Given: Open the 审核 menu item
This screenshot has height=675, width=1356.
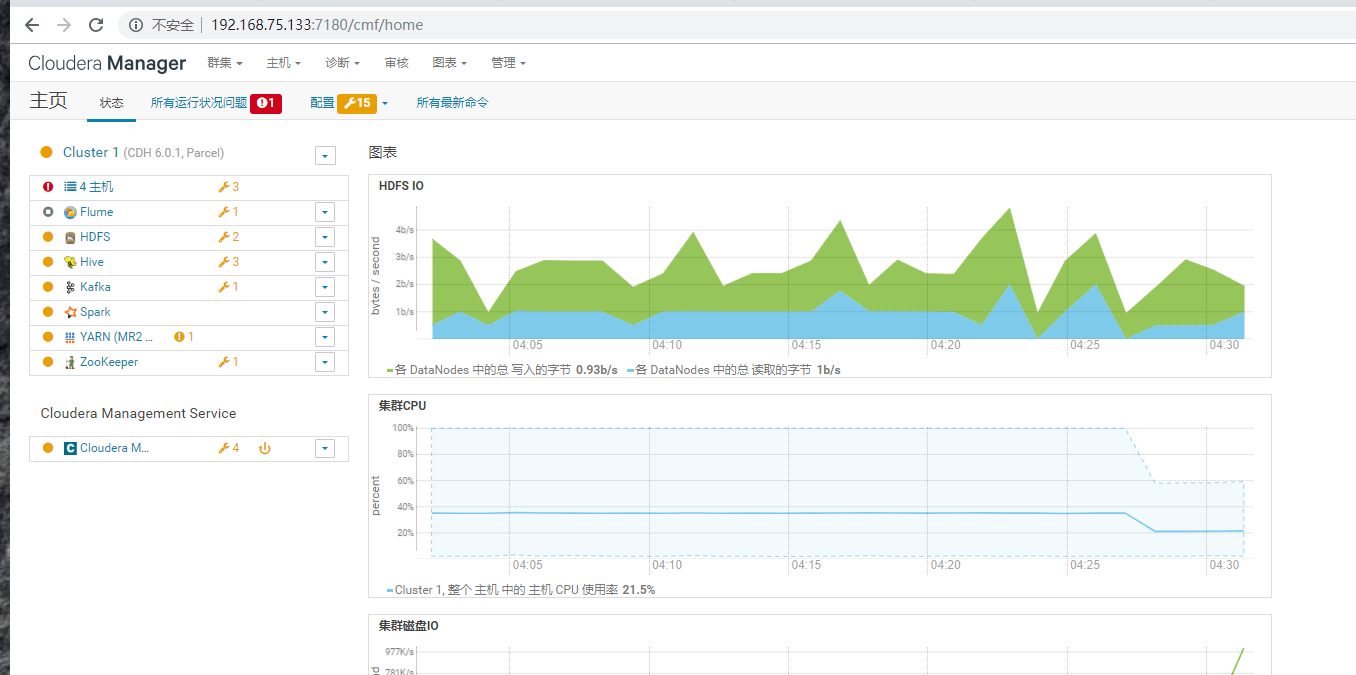Looking at the screenshot, I should [x=397, y=63].
